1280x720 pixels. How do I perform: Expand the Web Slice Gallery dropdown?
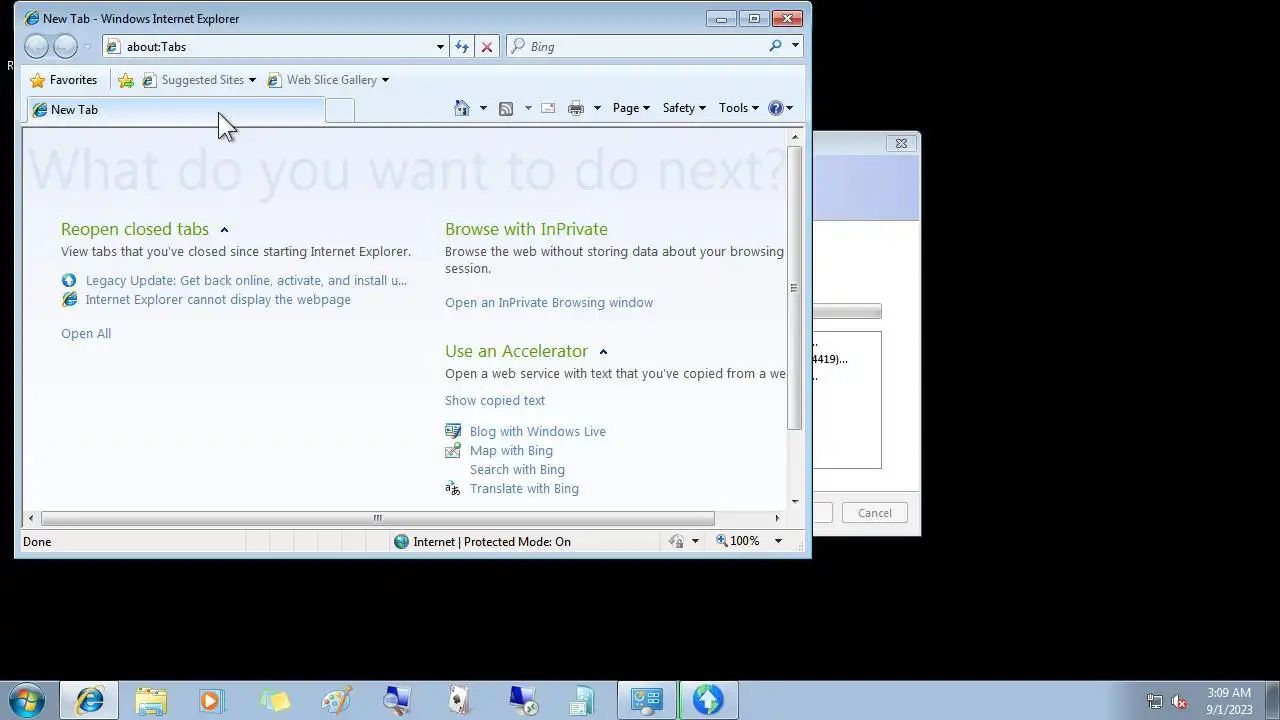tap(385, 80)
